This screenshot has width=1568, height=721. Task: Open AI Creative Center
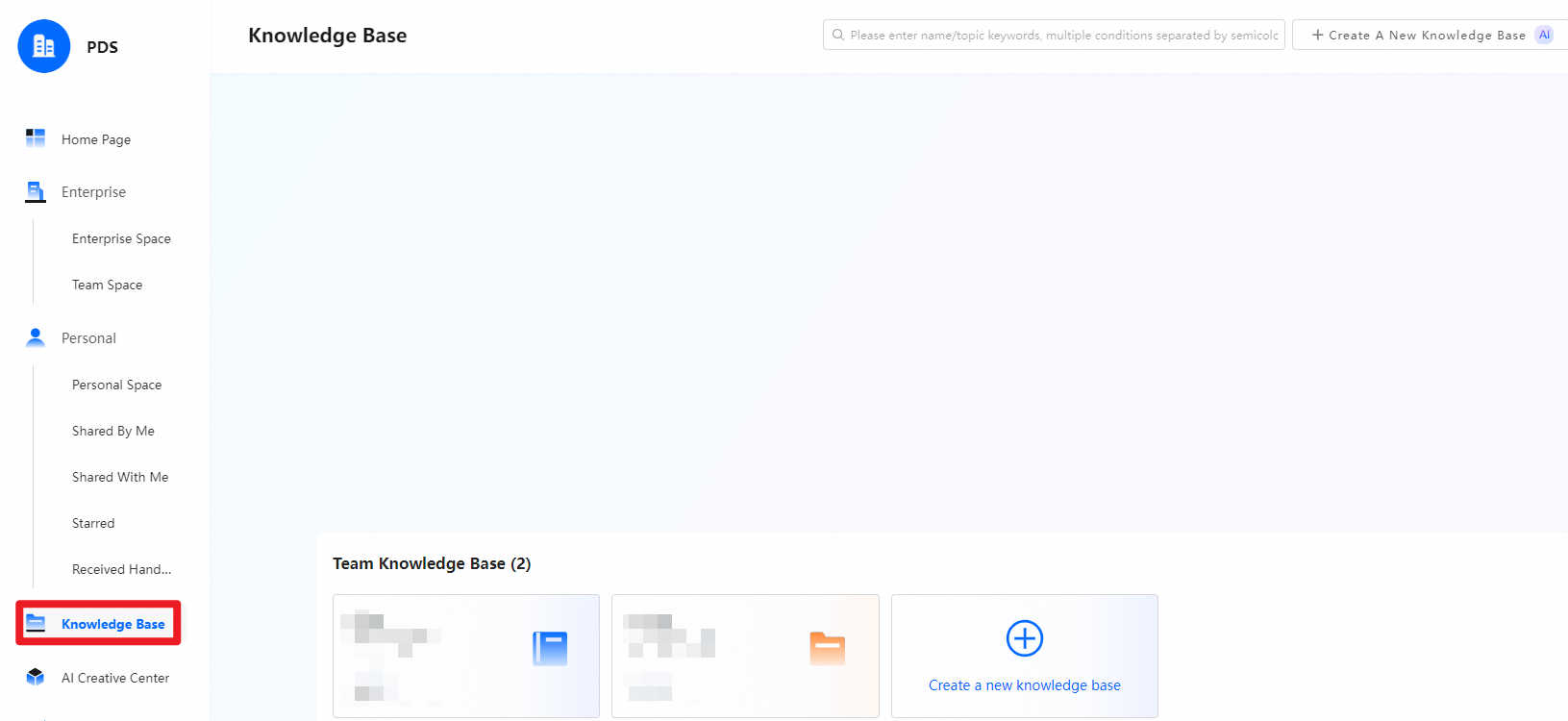[x=115, y=678]
